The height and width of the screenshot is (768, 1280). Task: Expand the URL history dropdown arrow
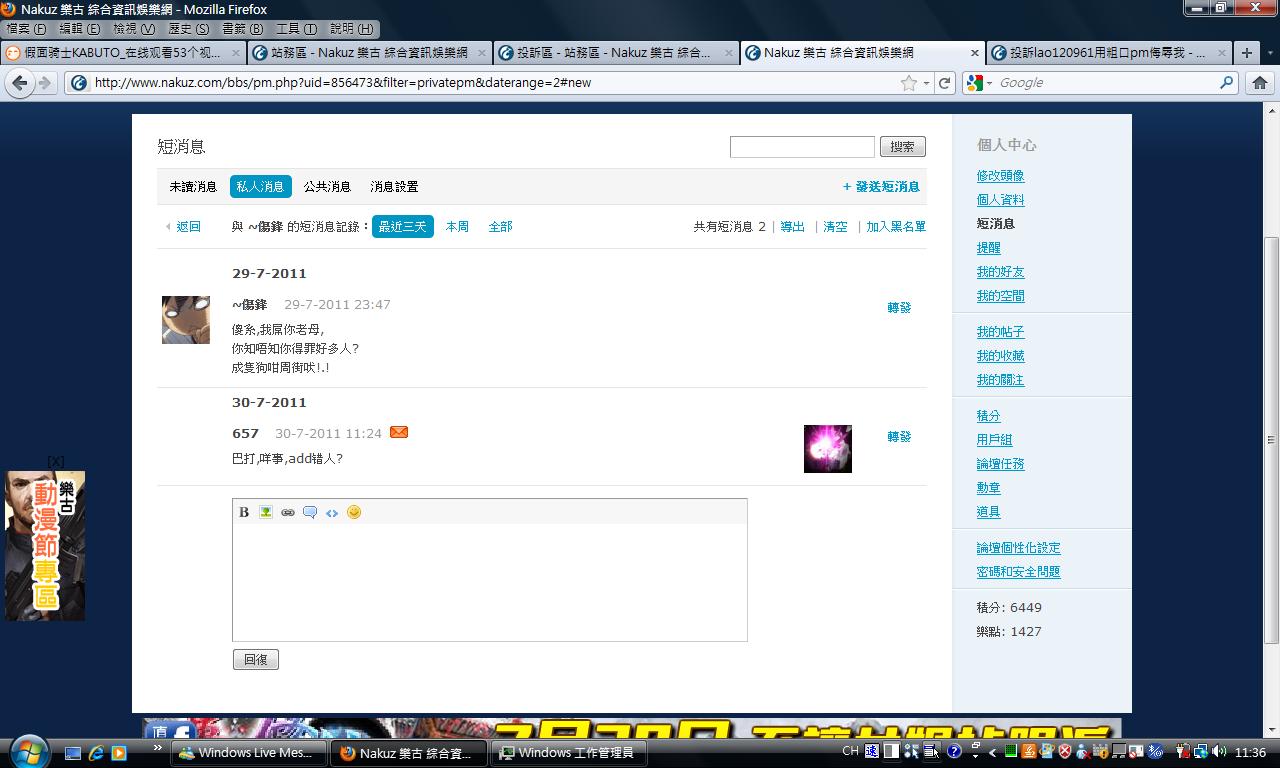tap(926, 83)
